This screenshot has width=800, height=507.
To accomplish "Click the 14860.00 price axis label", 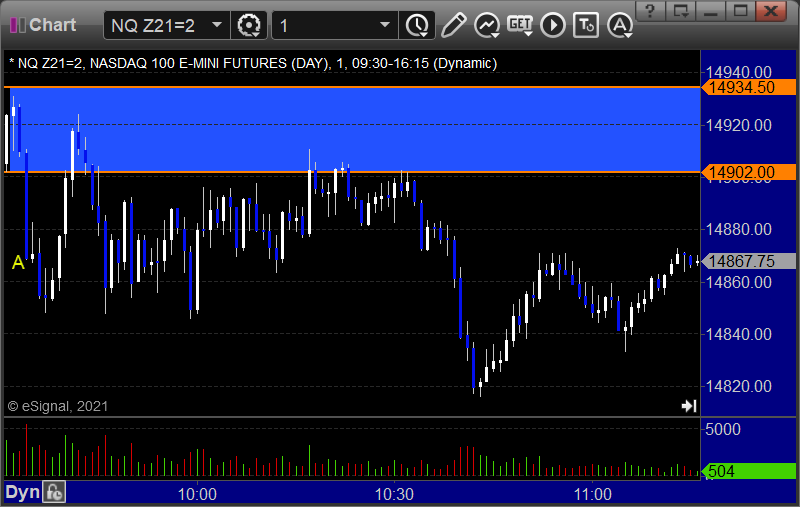I will 738,282.
